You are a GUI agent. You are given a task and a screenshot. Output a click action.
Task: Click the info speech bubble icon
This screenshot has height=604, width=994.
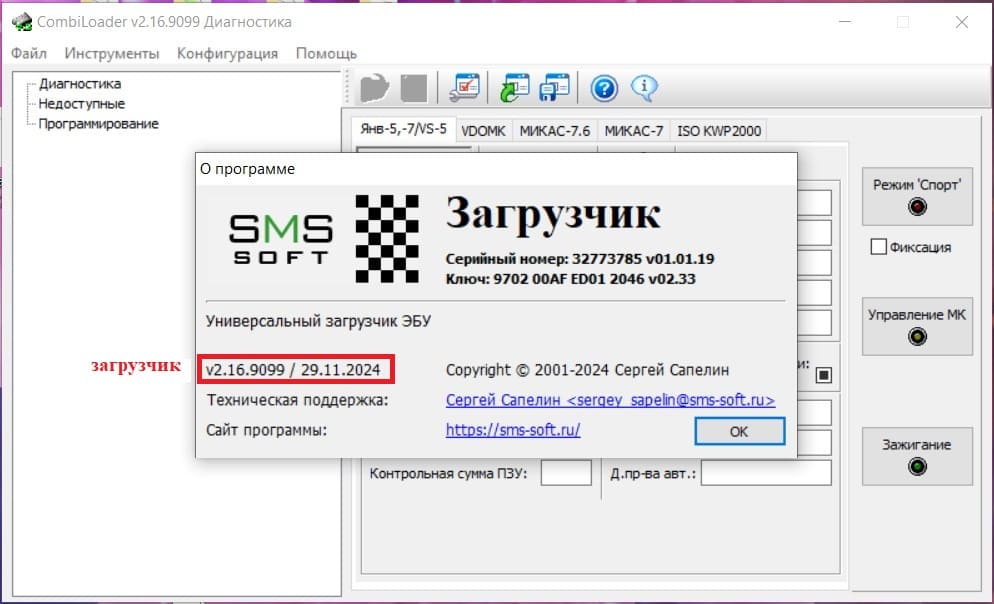(644, 89)
